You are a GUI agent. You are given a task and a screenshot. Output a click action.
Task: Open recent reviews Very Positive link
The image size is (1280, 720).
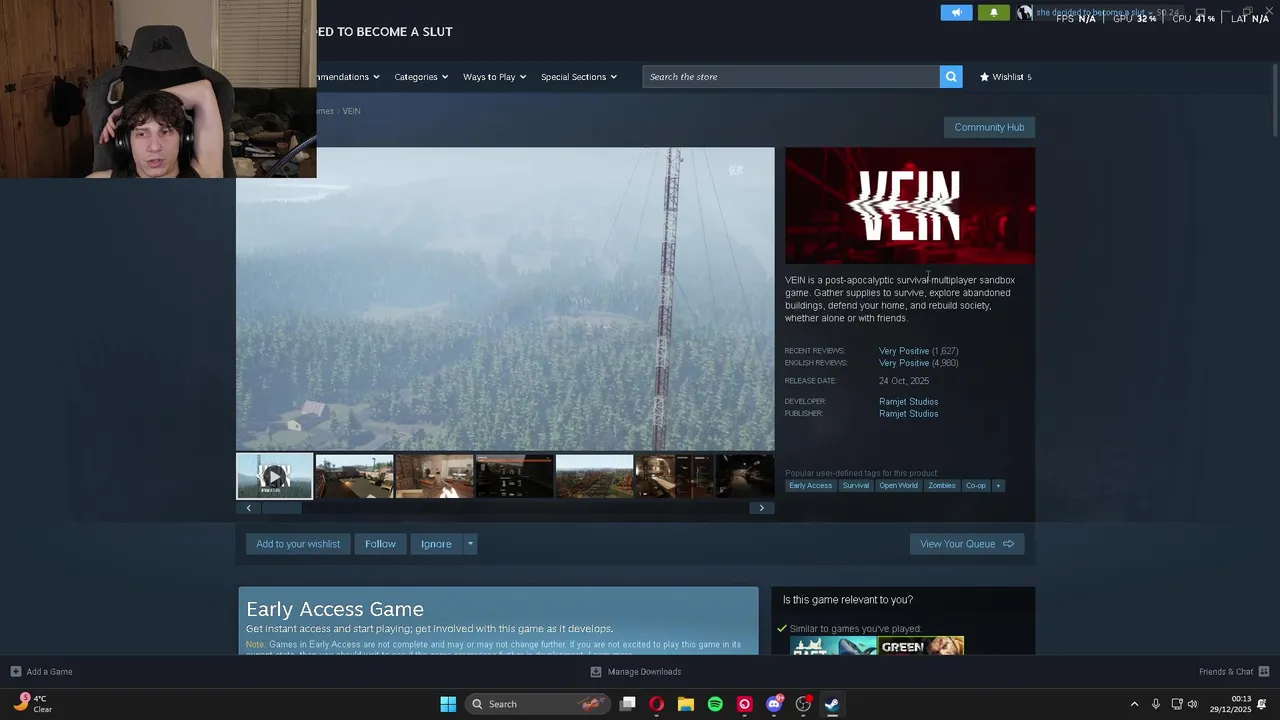(x=904, y=351)
